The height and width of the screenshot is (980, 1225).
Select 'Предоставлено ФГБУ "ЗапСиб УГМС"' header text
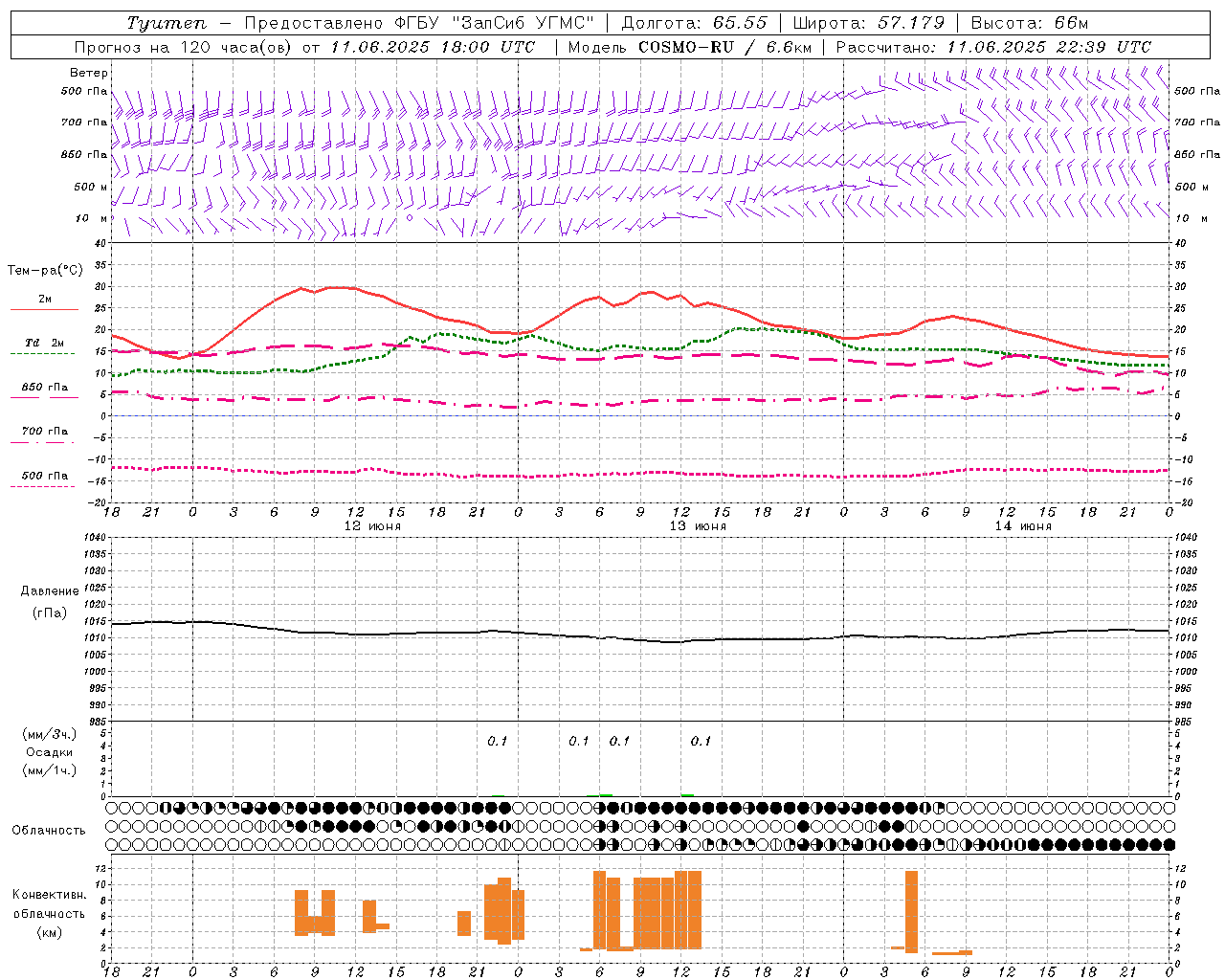click(x=419, y=23)
